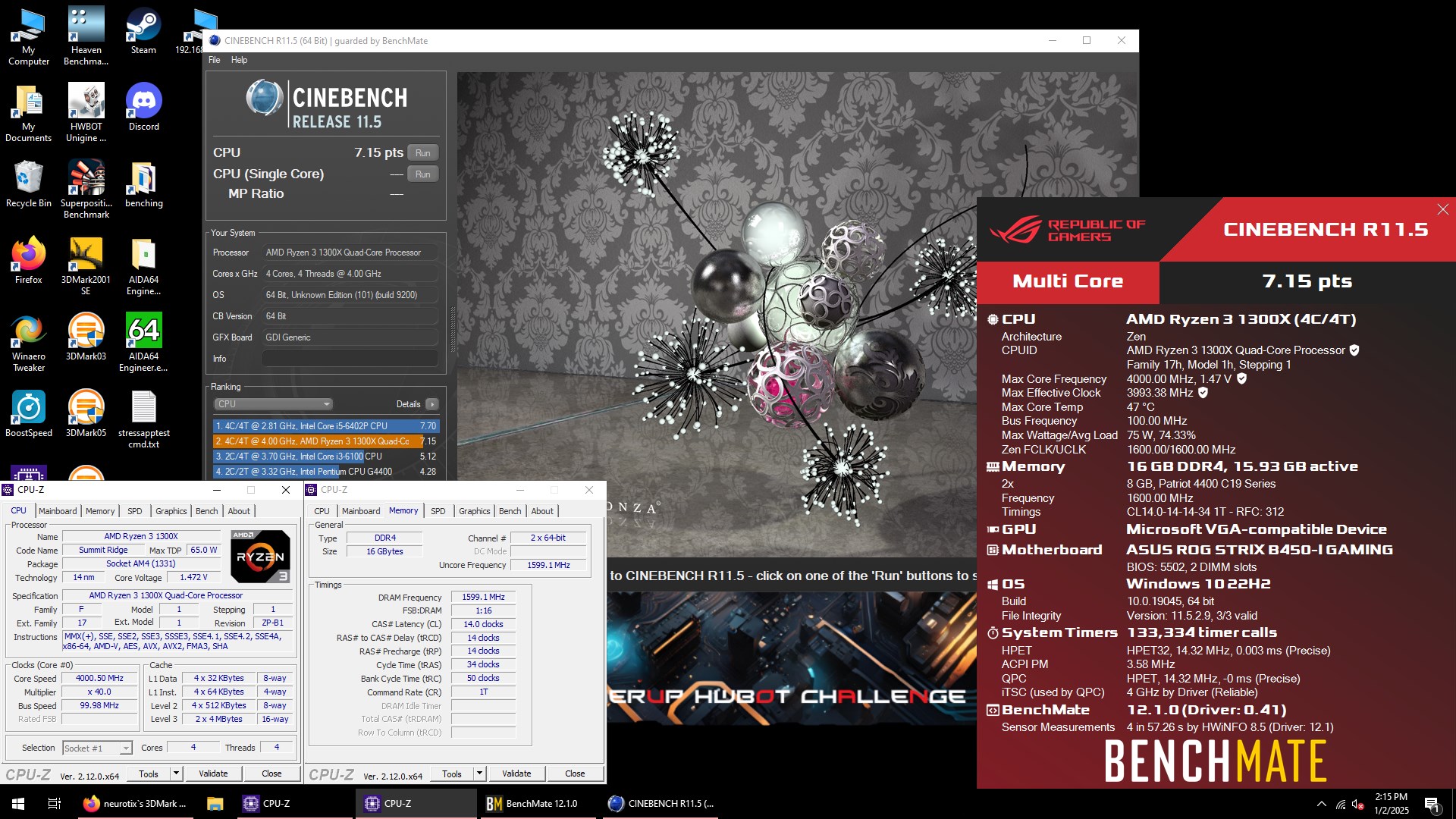Open the 3DMark2001 SE desktop icon

pyautogui.click(x=86, y=265)
